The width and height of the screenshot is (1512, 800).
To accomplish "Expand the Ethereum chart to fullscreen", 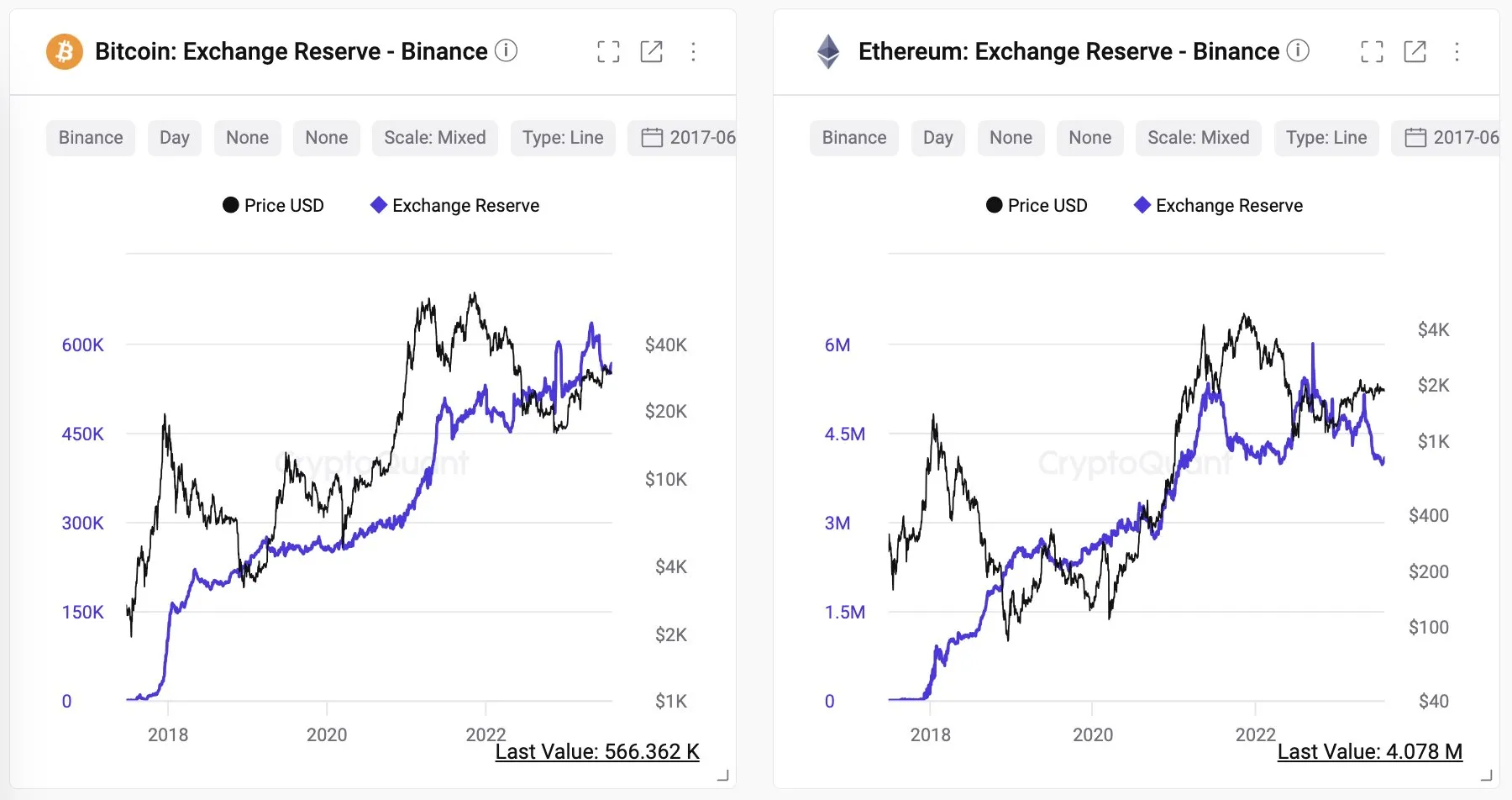I will [1372, 51].
